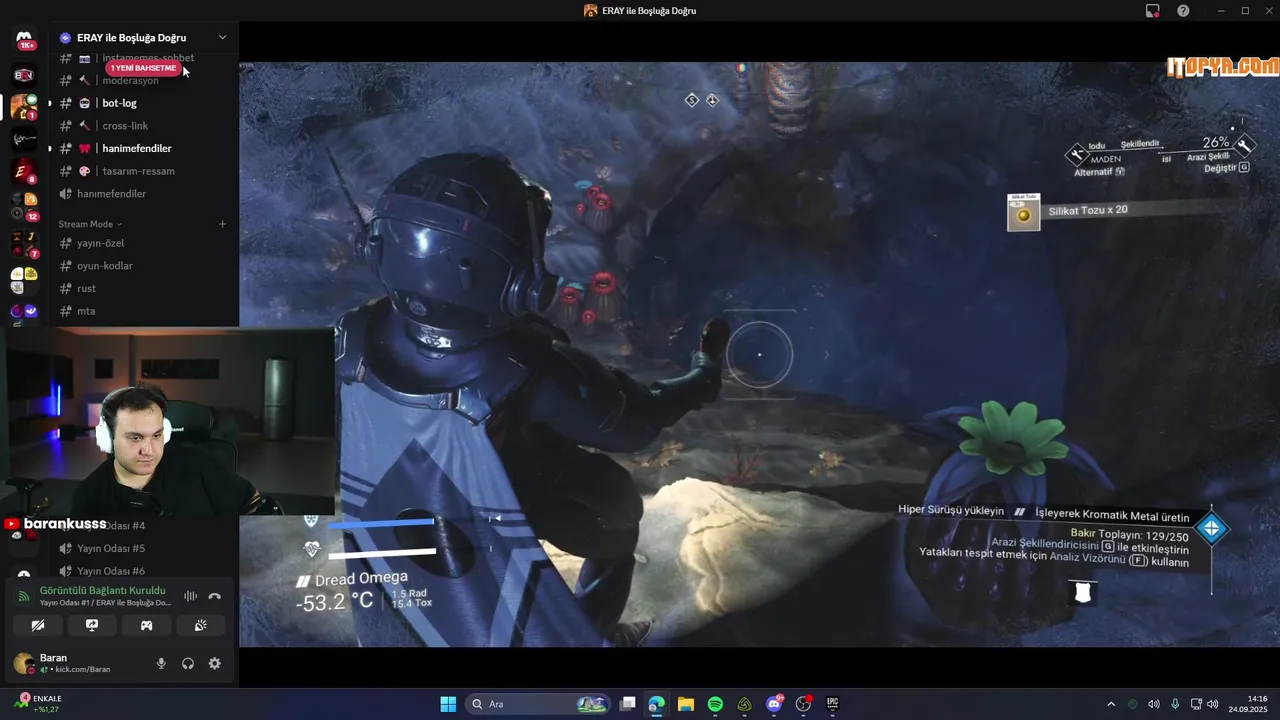
Task: Jump to 1 YENİ BAHSETME mention
Action: point(145,68)
